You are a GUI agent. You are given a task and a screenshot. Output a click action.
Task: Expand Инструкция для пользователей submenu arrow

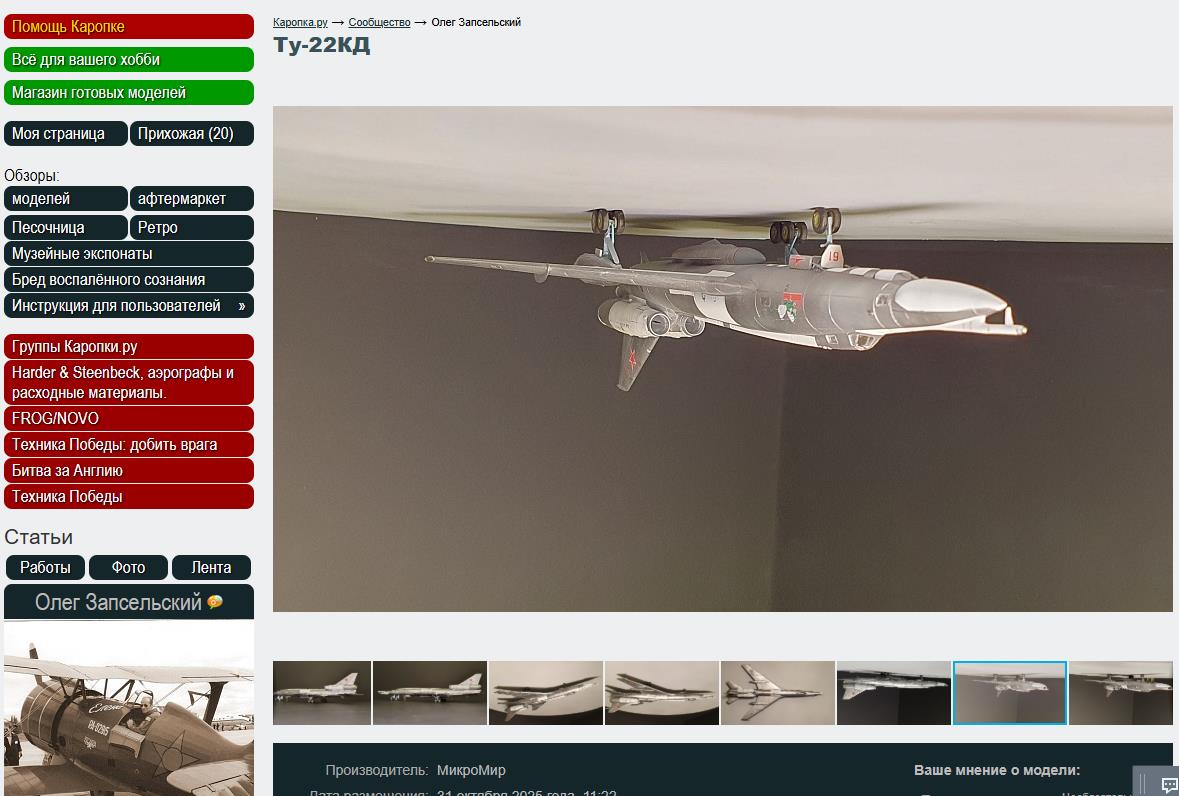point(241,306)
